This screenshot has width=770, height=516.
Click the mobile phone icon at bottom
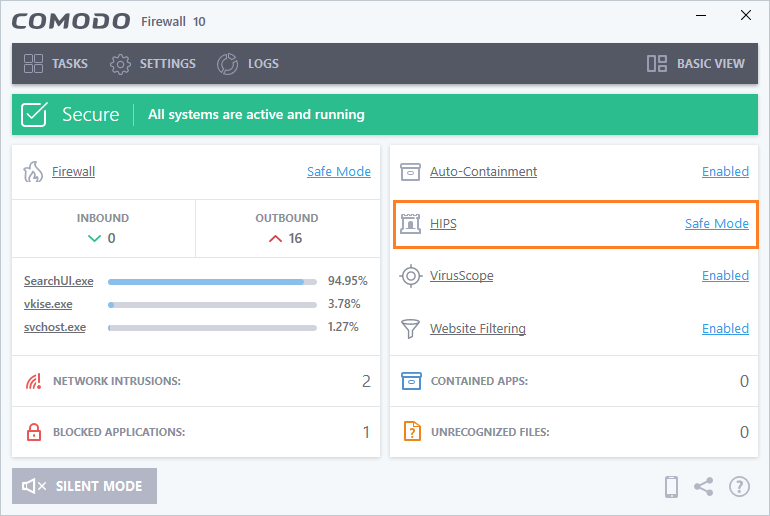tap(672, 487)
